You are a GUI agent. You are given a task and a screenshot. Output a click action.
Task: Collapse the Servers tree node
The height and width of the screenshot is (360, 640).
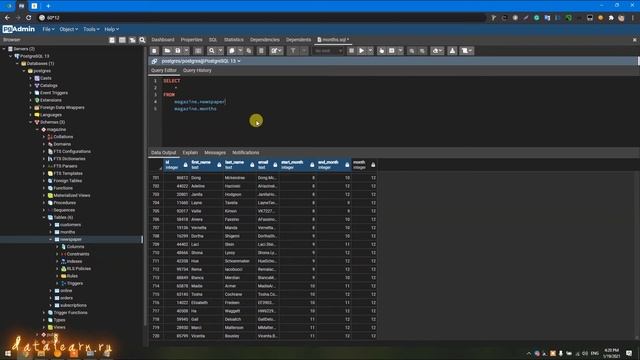click(x=4, y=49)
